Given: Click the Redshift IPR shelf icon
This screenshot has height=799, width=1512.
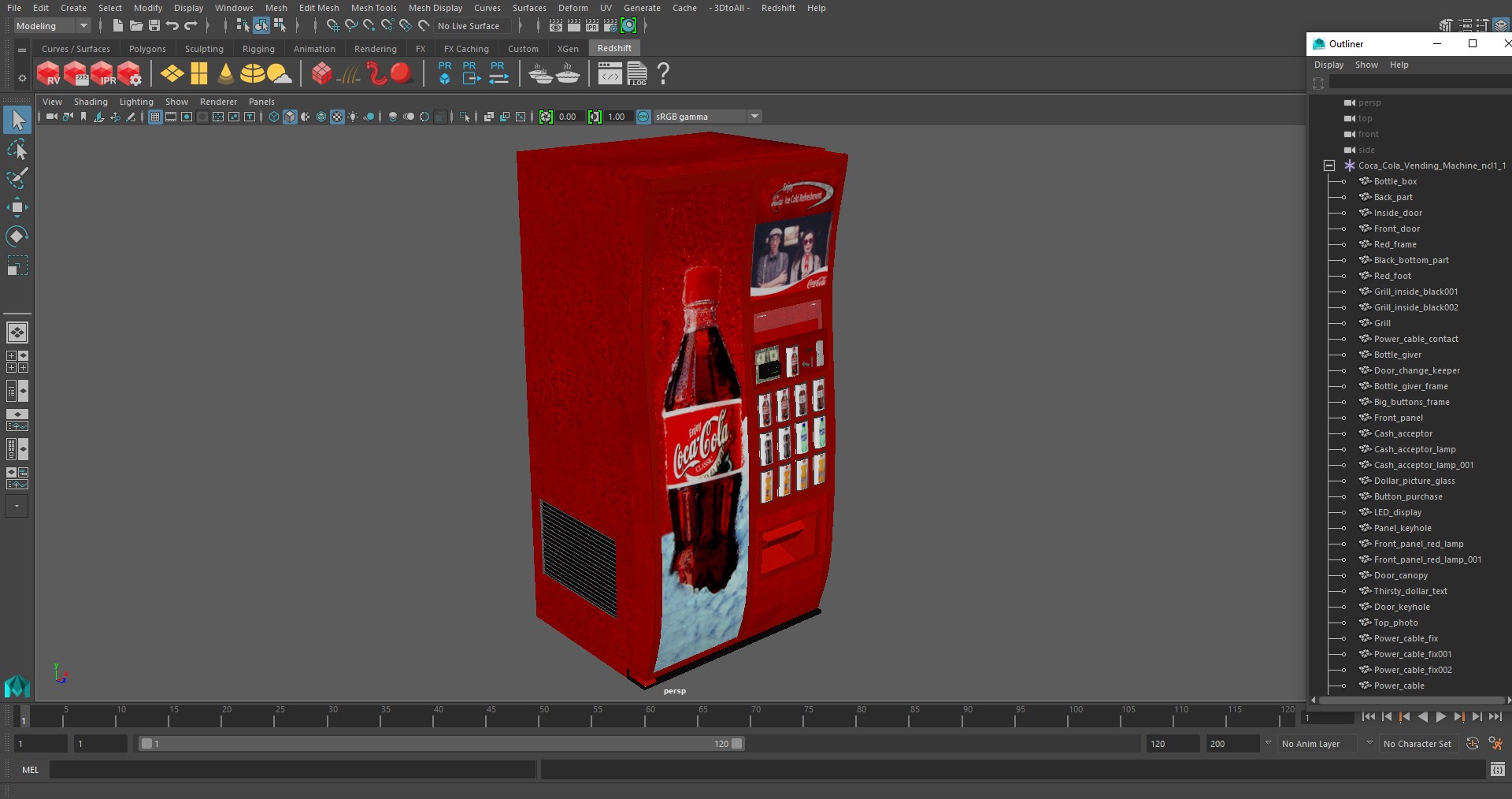Looking at the screenshot, I should (102, 73).
